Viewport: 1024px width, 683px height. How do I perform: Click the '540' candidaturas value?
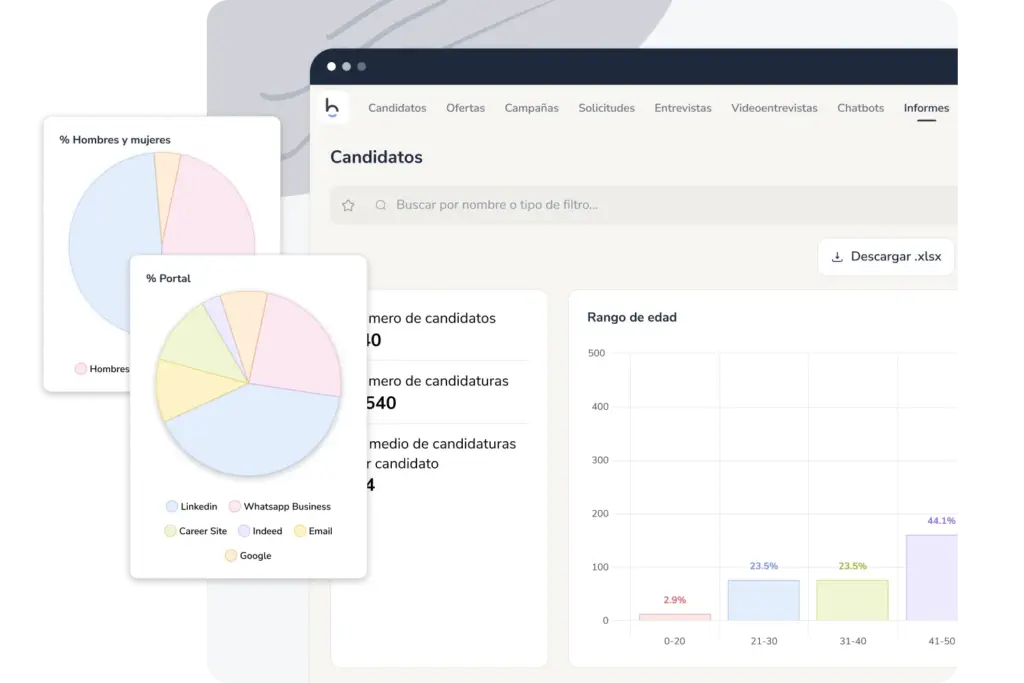pyautogui.click(x=381, y=403)
